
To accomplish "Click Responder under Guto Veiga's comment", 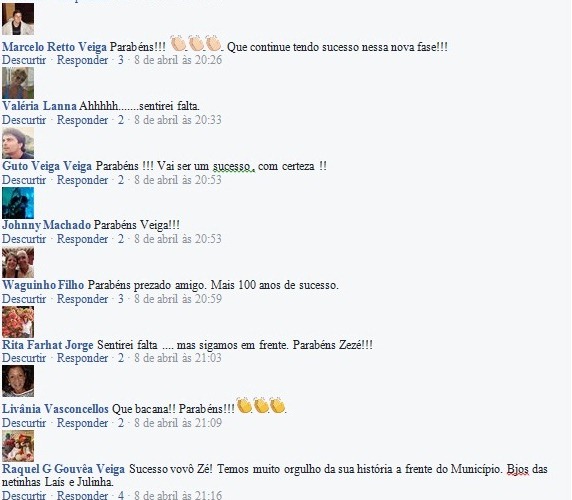I will coord(82,180).
